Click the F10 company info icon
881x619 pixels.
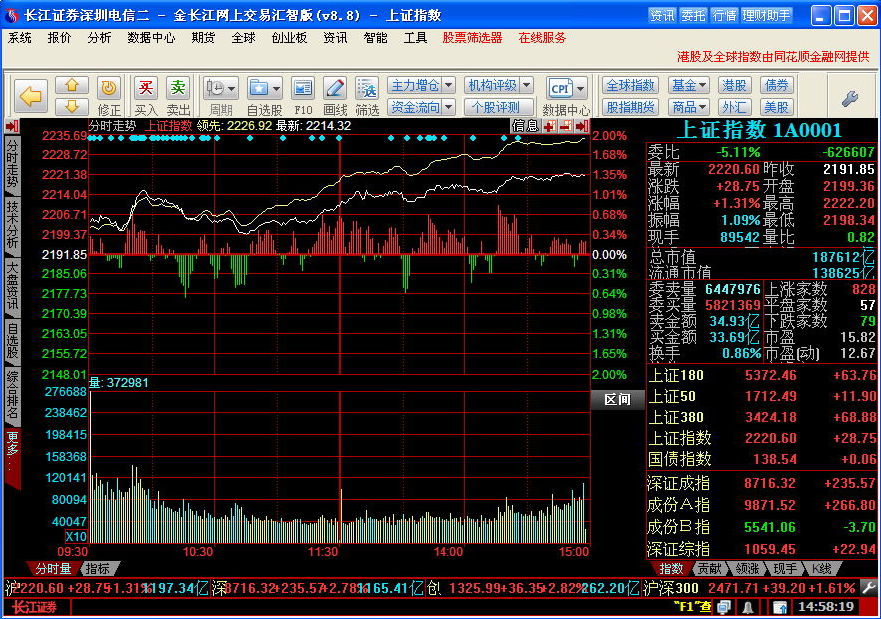(303, 88)
